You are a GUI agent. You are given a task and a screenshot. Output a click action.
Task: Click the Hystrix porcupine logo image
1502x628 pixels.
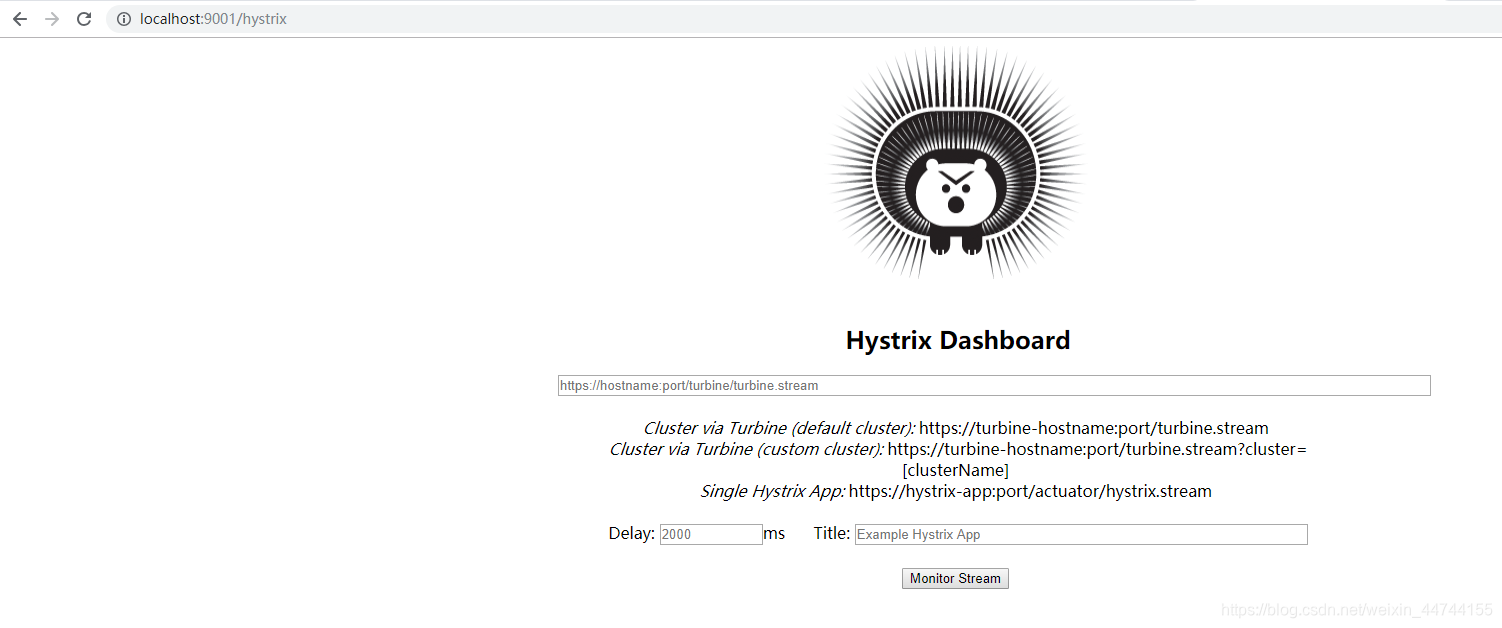[958, 163]
